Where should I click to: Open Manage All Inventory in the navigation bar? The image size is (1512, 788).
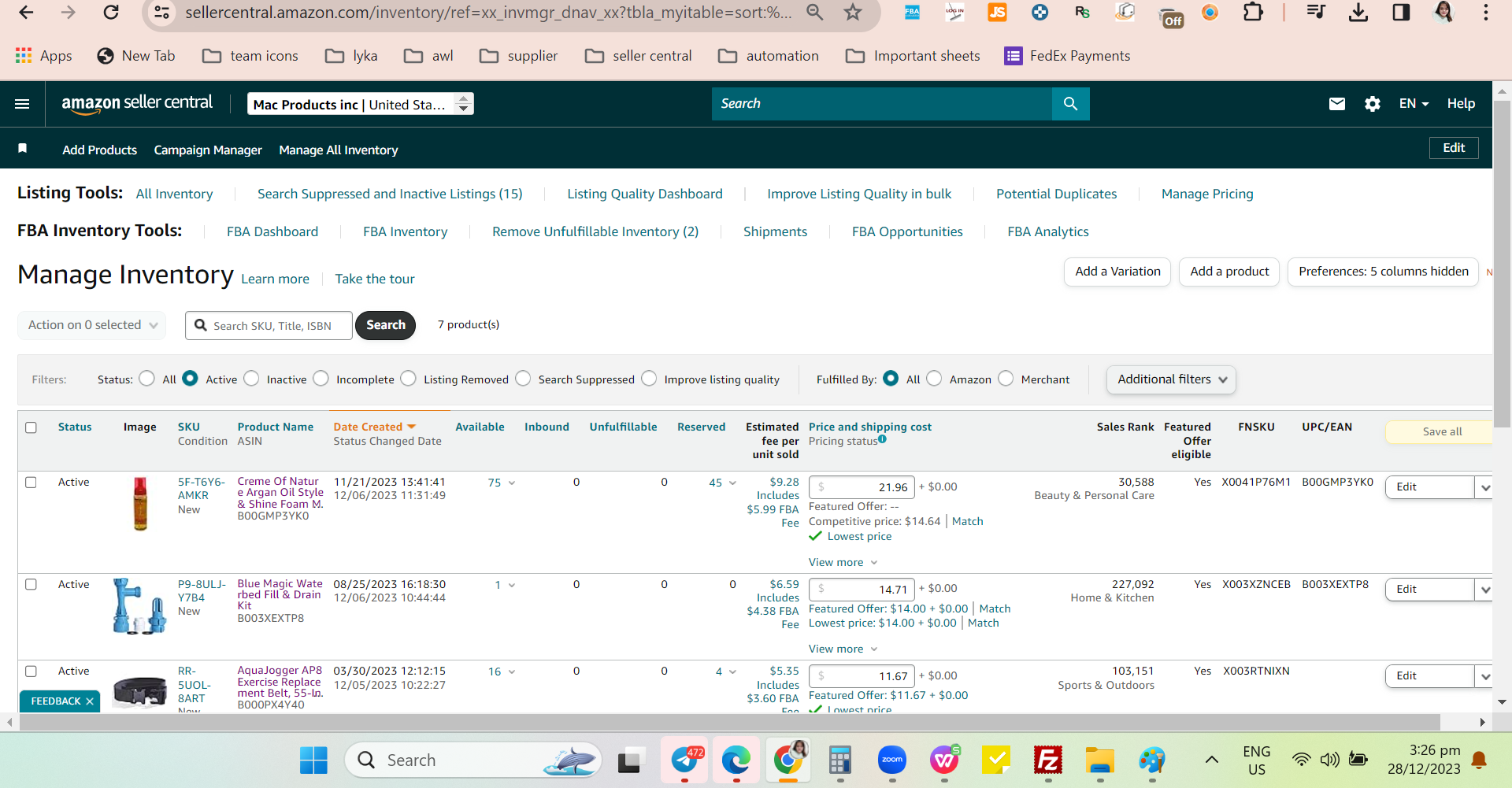click(339, 150)
